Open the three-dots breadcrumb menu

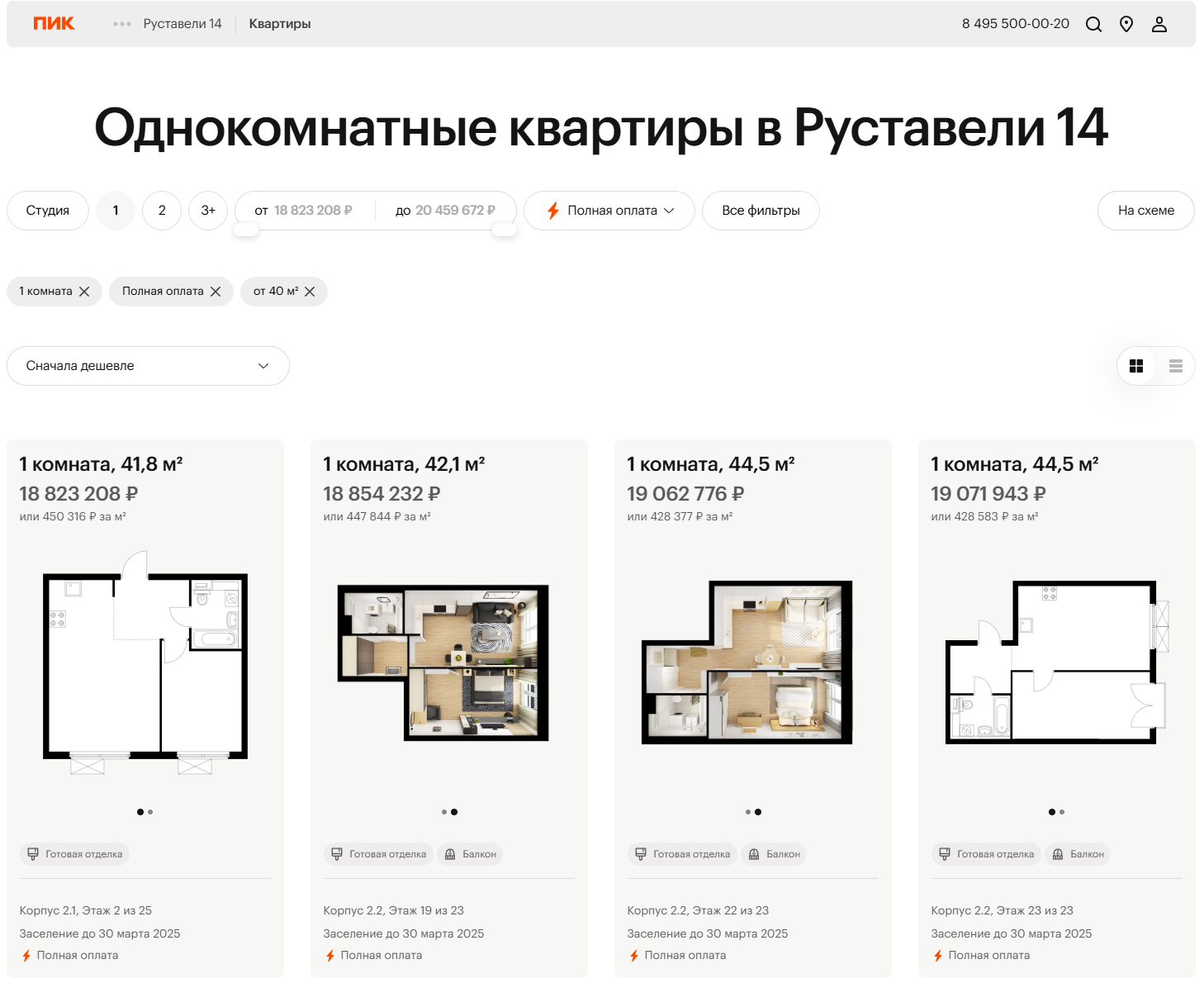click(x=122, y=24)
